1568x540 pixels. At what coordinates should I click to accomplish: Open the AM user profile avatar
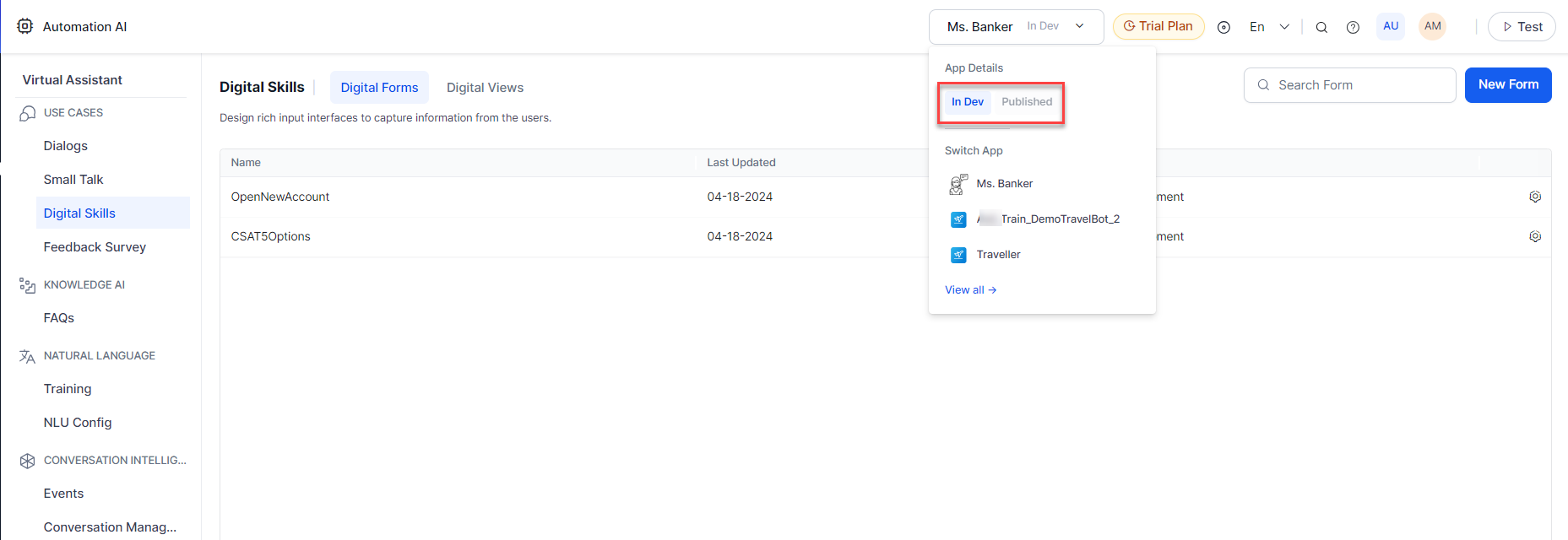[x=1432, y=26]
